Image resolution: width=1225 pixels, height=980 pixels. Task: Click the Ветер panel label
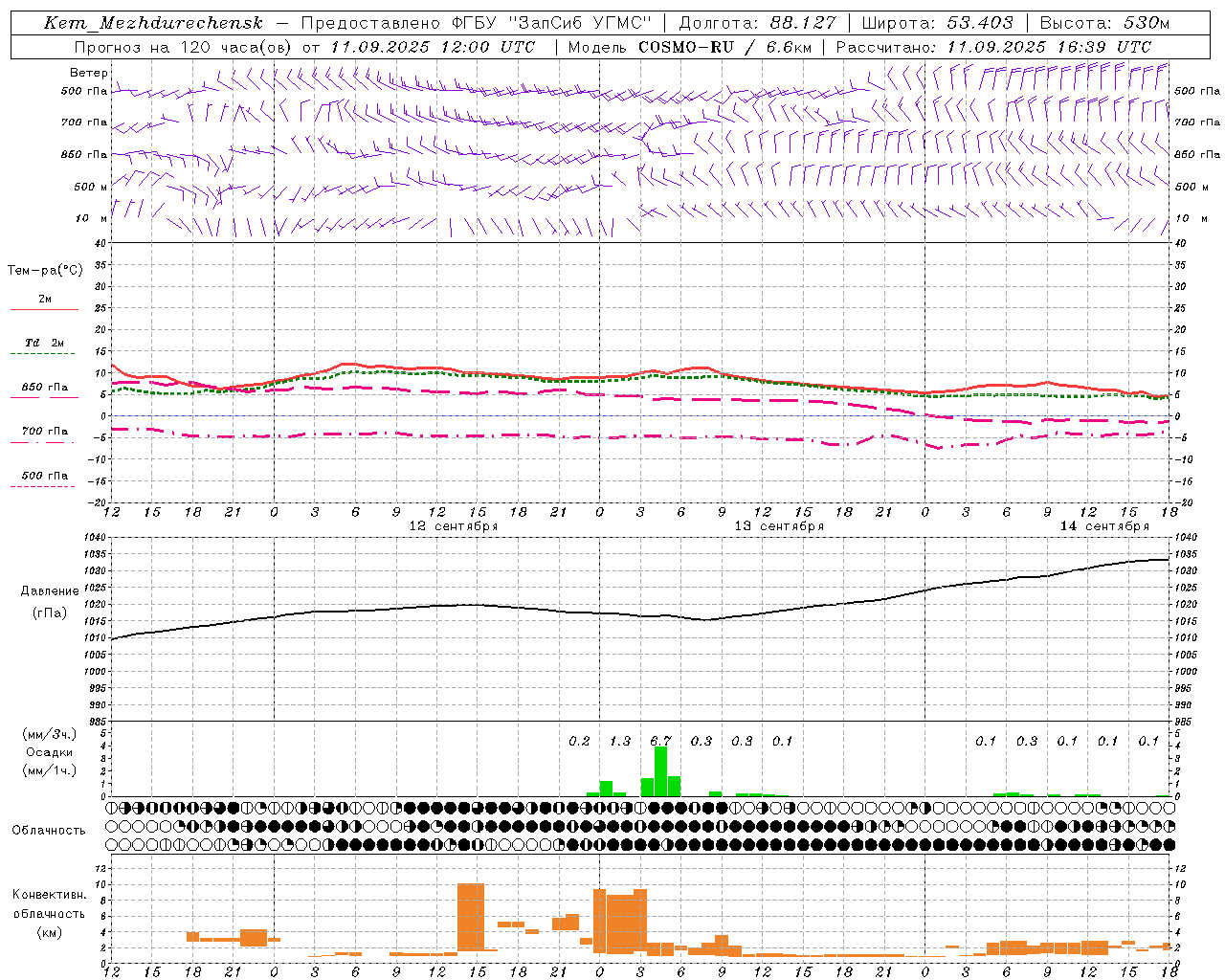tap(89, 73)
